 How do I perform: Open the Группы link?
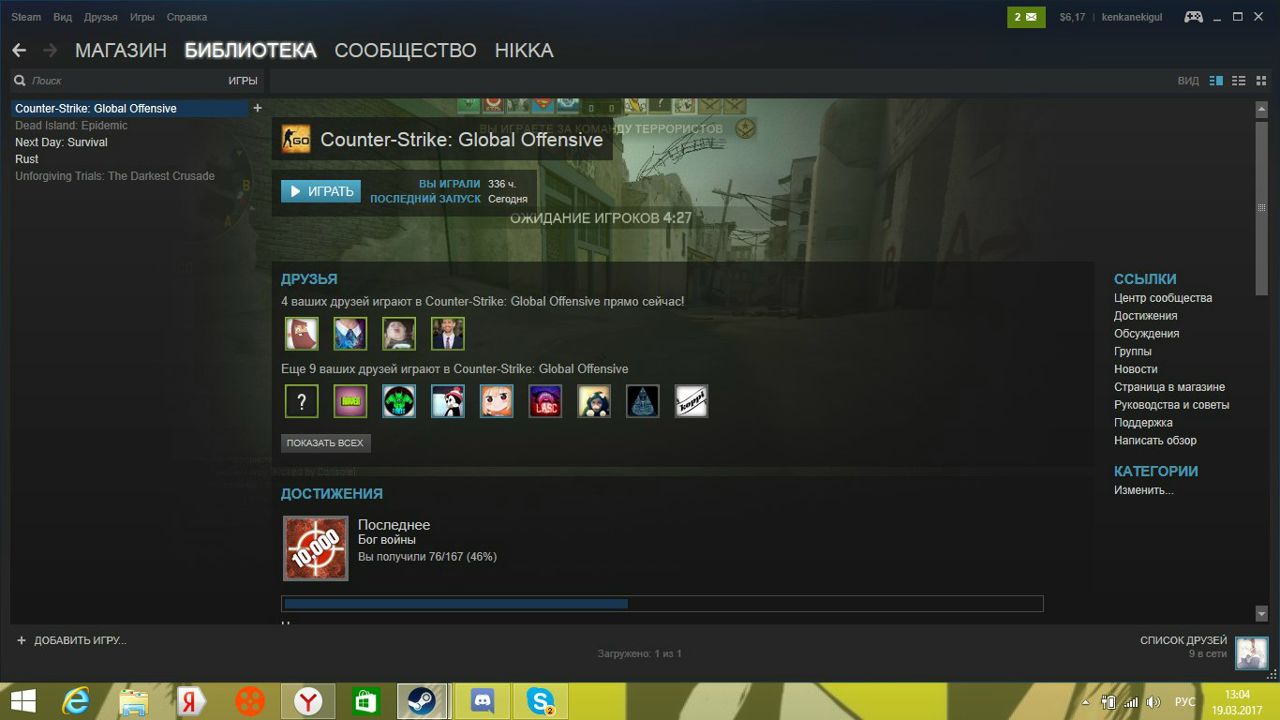click(x=1133, y=352)
